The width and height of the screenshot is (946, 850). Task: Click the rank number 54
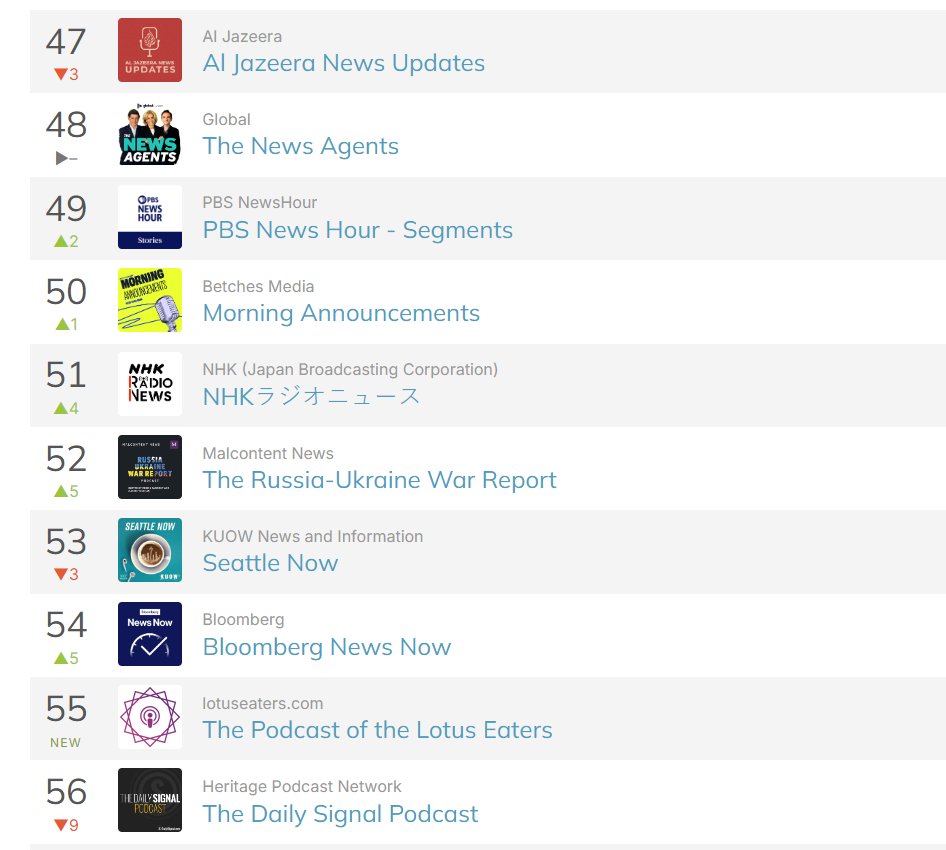click(66, 625)
